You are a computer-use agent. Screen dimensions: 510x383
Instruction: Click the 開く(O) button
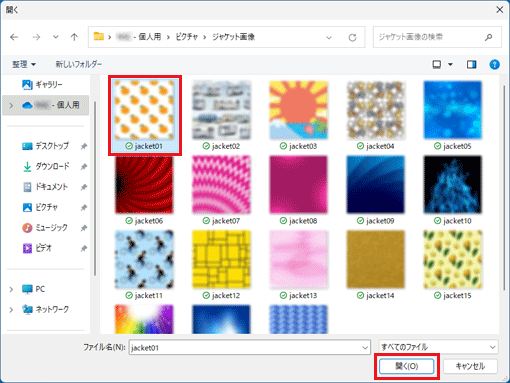[407, 366]
